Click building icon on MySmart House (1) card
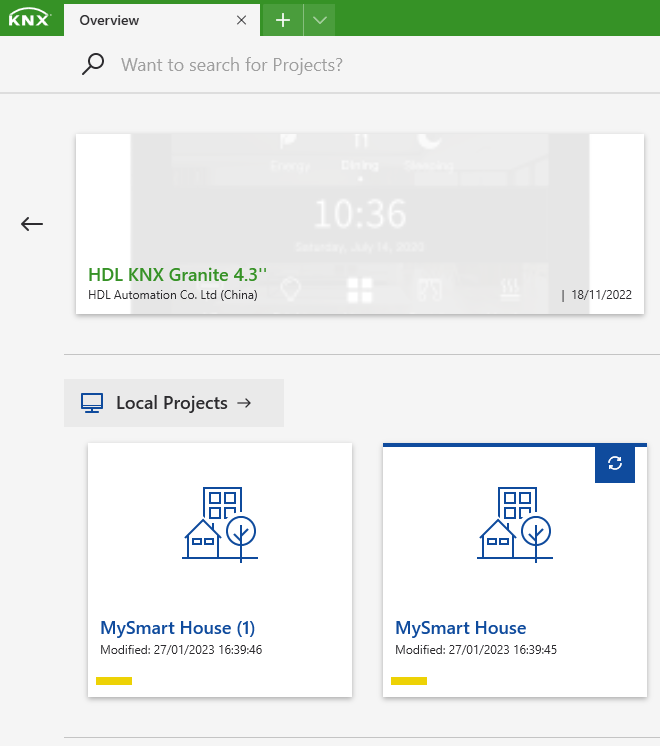660x746 pixels. (220, 524)
